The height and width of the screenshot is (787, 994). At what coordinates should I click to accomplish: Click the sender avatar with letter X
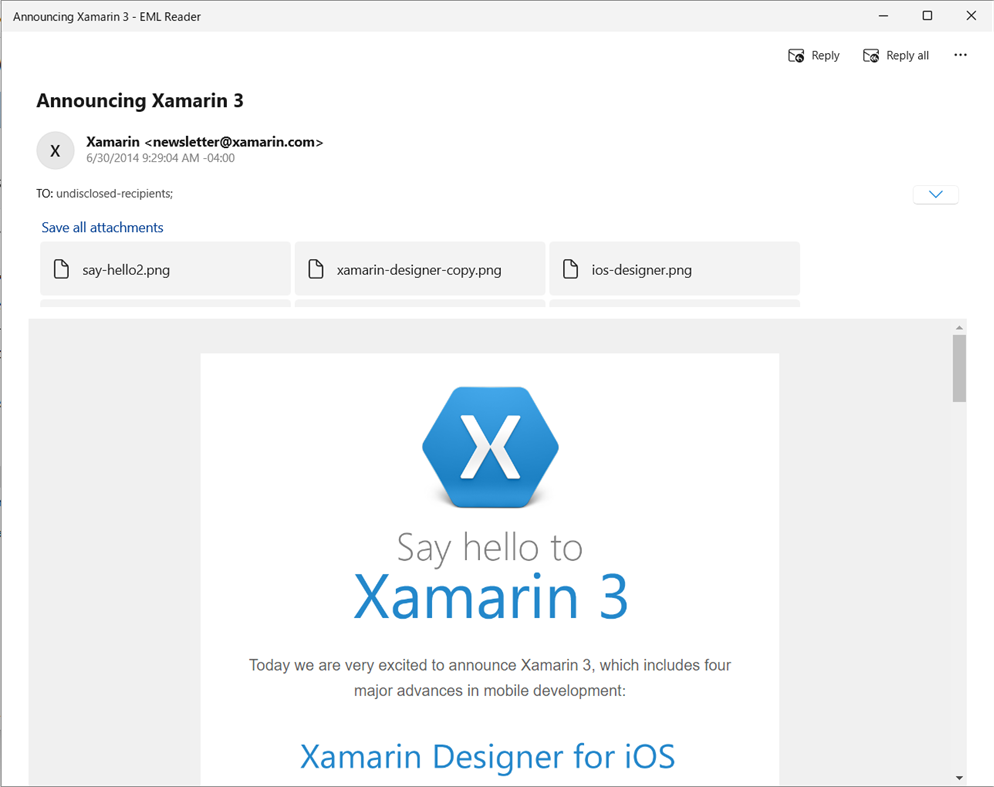coord(55,150)
